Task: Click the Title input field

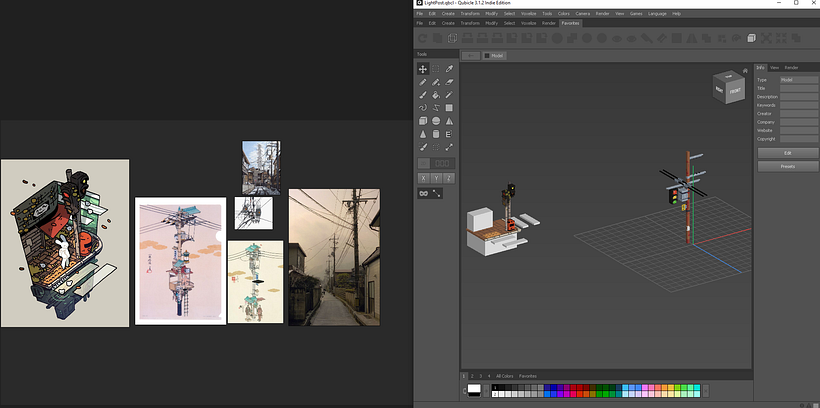Action: [799, 88]
